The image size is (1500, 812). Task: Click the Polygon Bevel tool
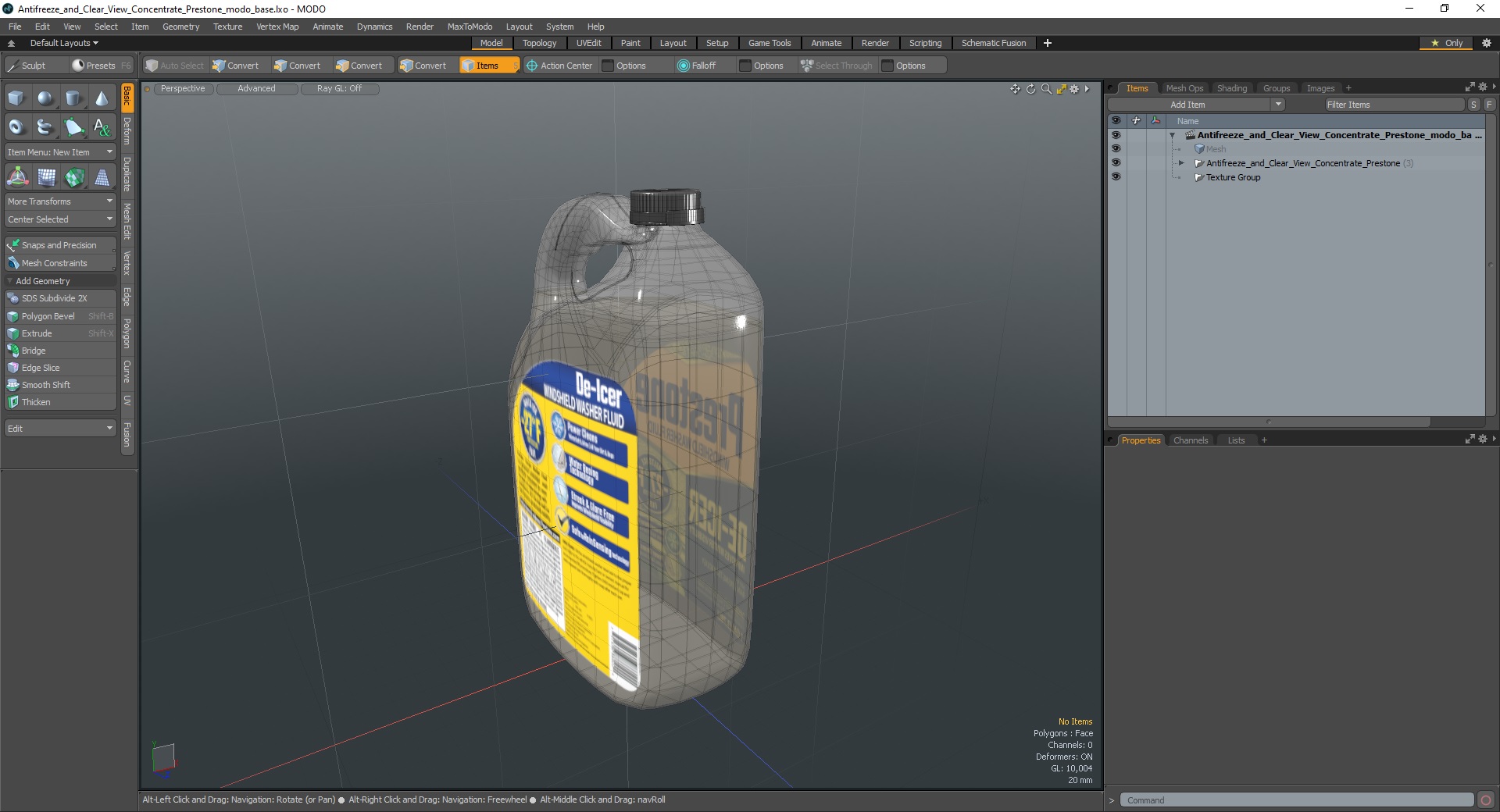point(60,316)
